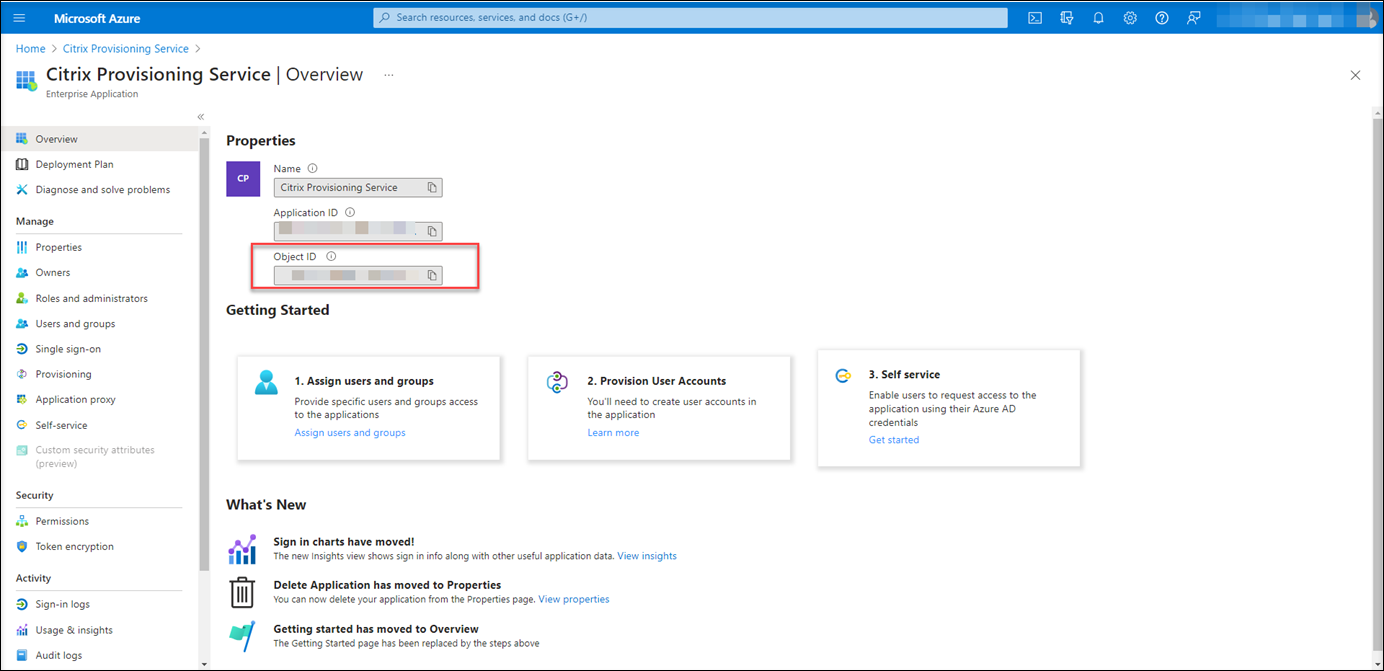Show info tooltip next to Application ID
The width and height of the screenshot is (1384, 671).
(350, 213)
